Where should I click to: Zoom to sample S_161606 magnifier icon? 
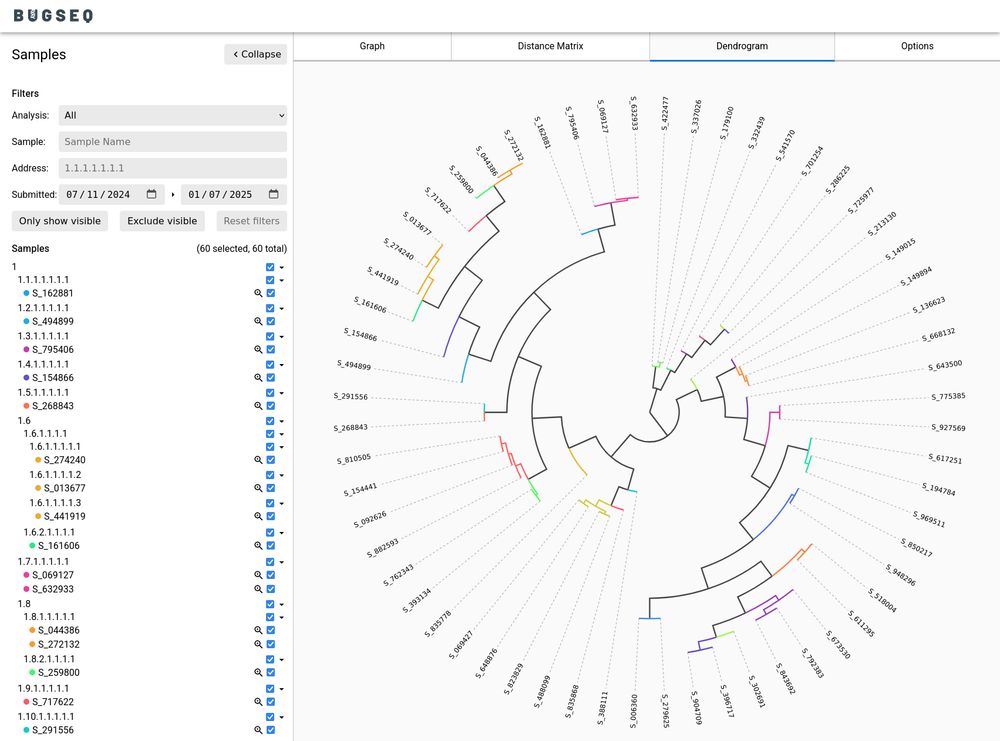(258, 546)
